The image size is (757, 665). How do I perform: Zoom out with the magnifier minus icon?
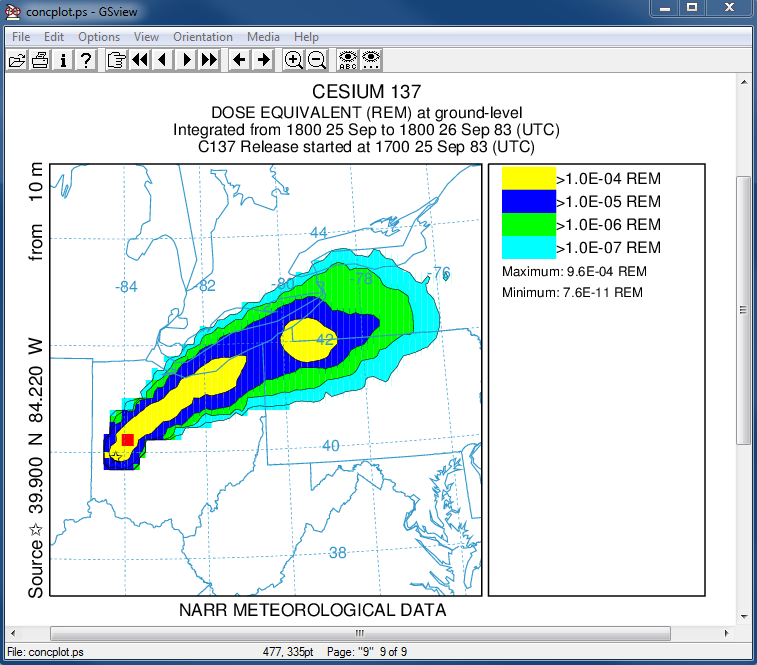click(x=316, y=60)
